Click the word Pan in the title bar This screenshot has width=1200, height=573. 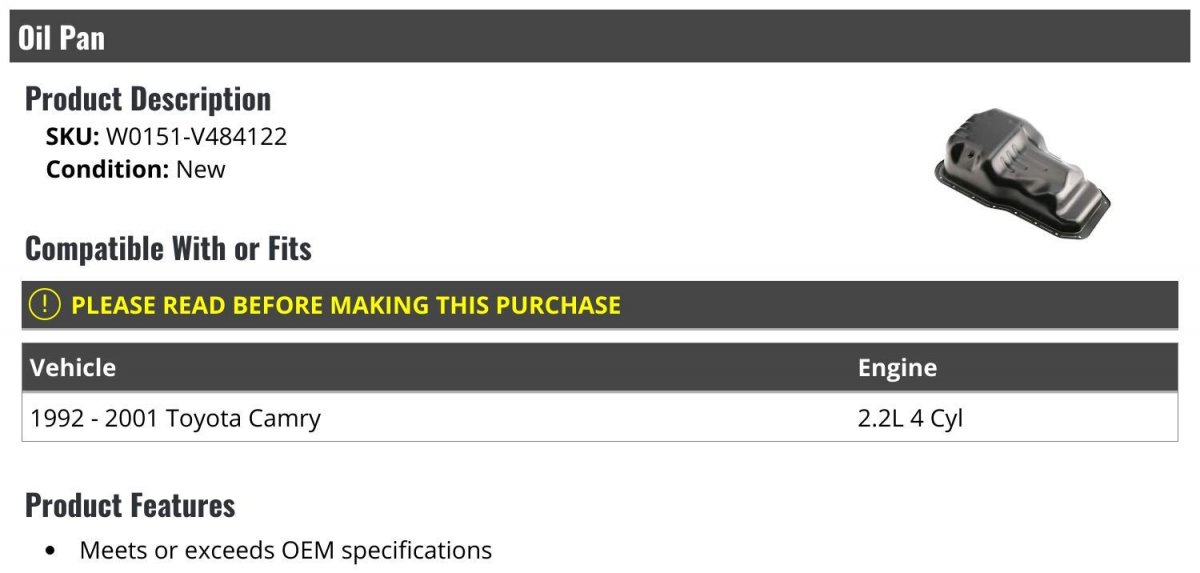(84, 38)
